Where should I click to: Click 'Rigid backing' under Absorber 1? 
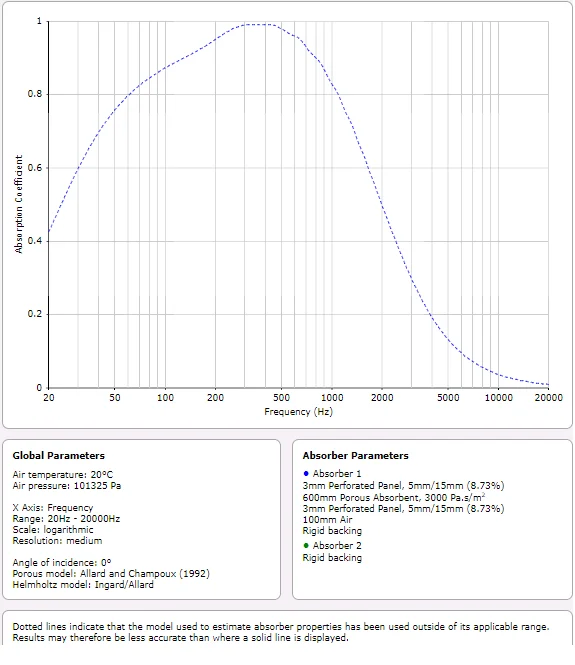click(332, 531)
